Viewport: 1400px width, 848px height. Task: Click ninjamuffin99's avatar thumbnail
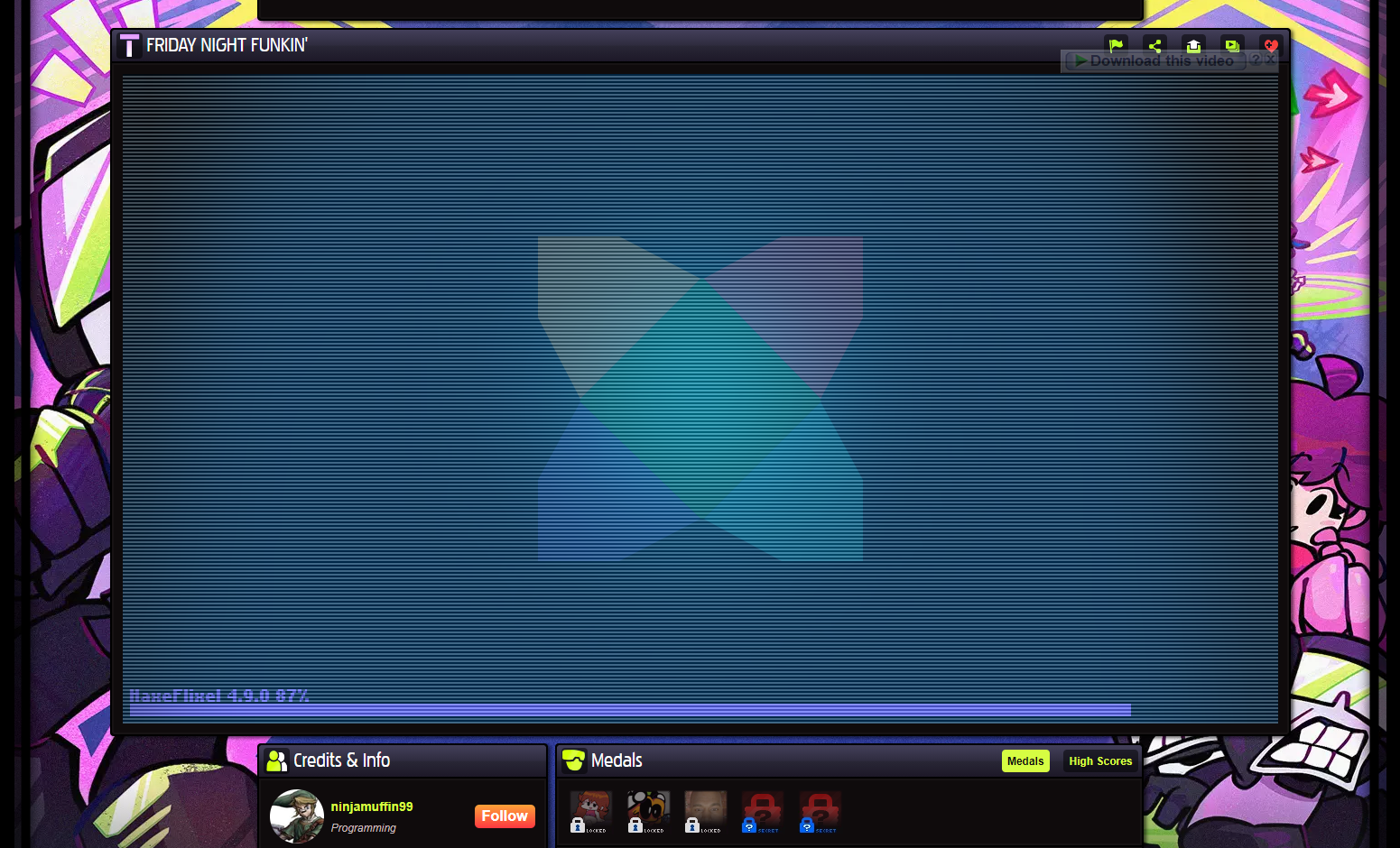pyautogui.click(x=297, y=816)
